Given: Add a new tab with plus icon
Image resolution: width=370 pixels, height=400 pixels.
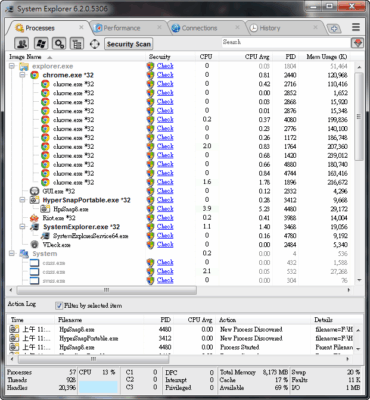Looking at the screenshot, I should [x=334, y=29].
